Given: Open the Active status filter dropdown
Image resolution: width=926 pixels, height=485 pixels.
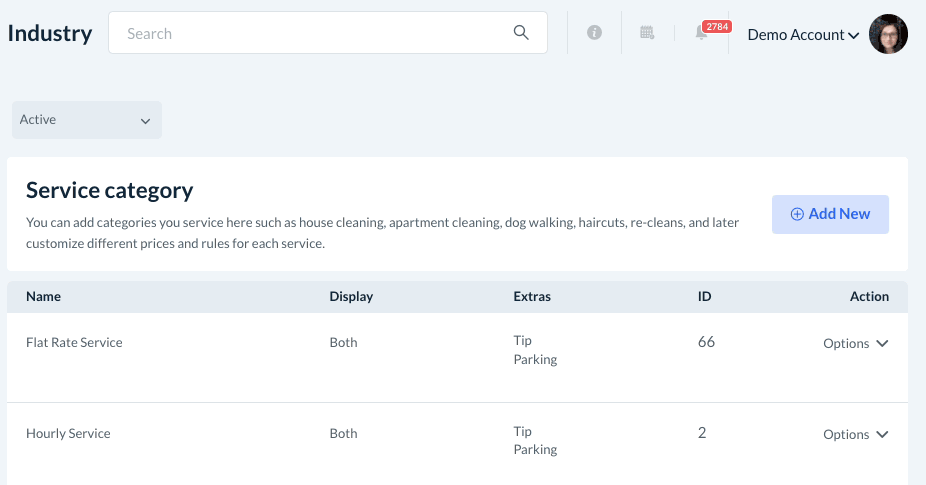Looking at the screenshot, I should pos(86,120).
